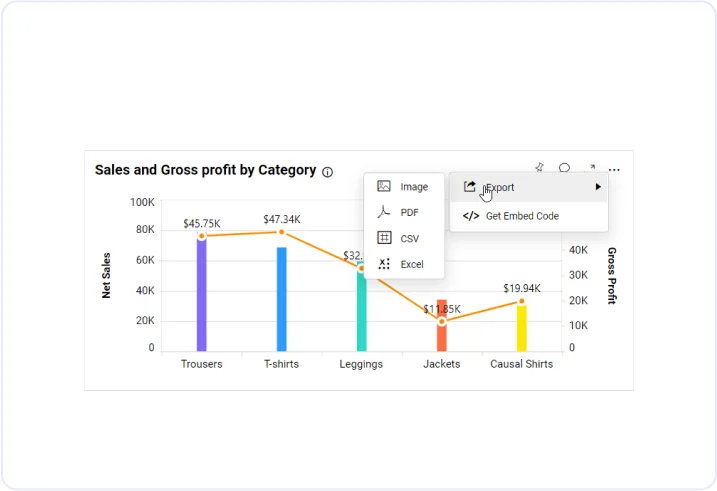This screenshot has width=717, height=491.
Task: Click the Trousers category axis label
Action: 202,364
